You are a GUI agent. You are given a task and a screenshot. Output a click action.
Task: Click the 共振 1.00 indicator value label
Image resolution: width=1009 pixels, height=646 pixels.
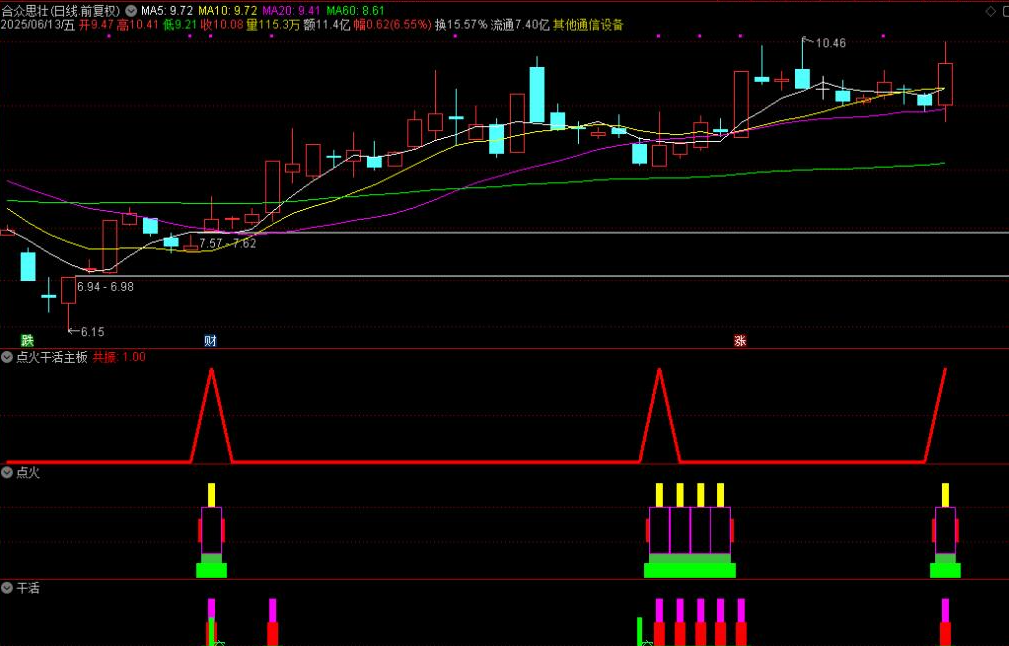click(119, 357)
